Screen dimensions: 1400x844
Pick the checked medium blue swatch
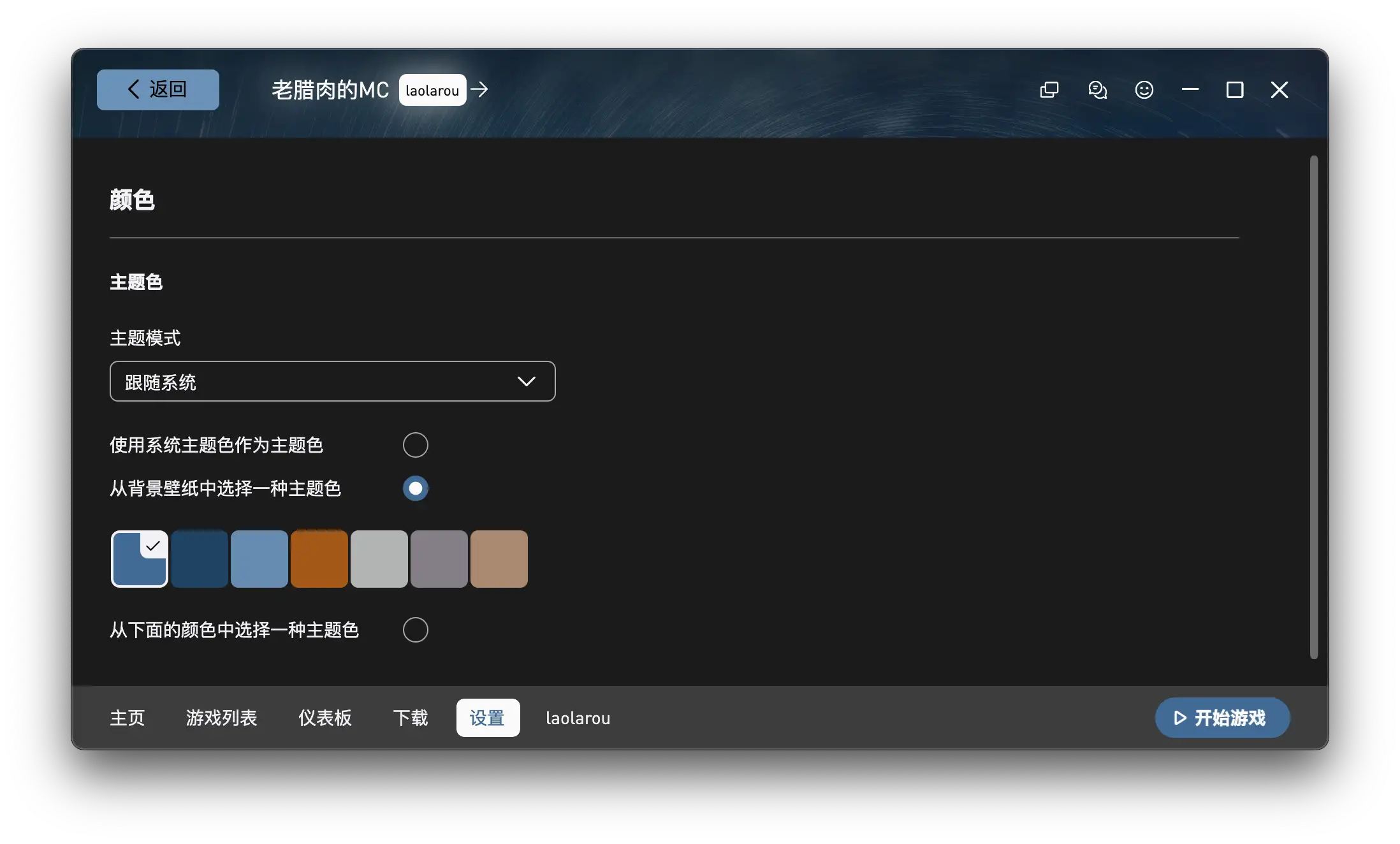pos(140,559)
